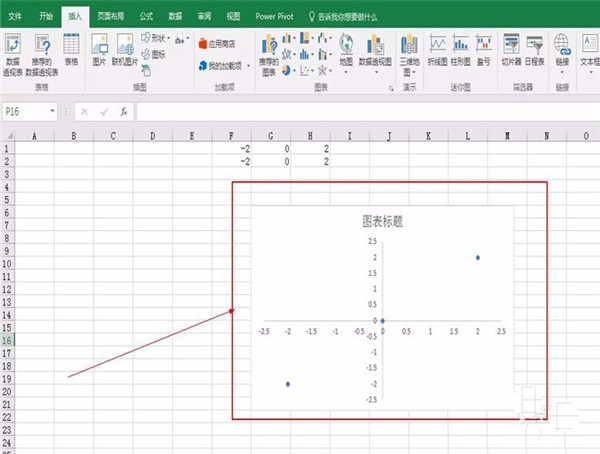Open Charts group dialog launcher
The height and width of the screenshot is (454, 600).
pos(389,88)
